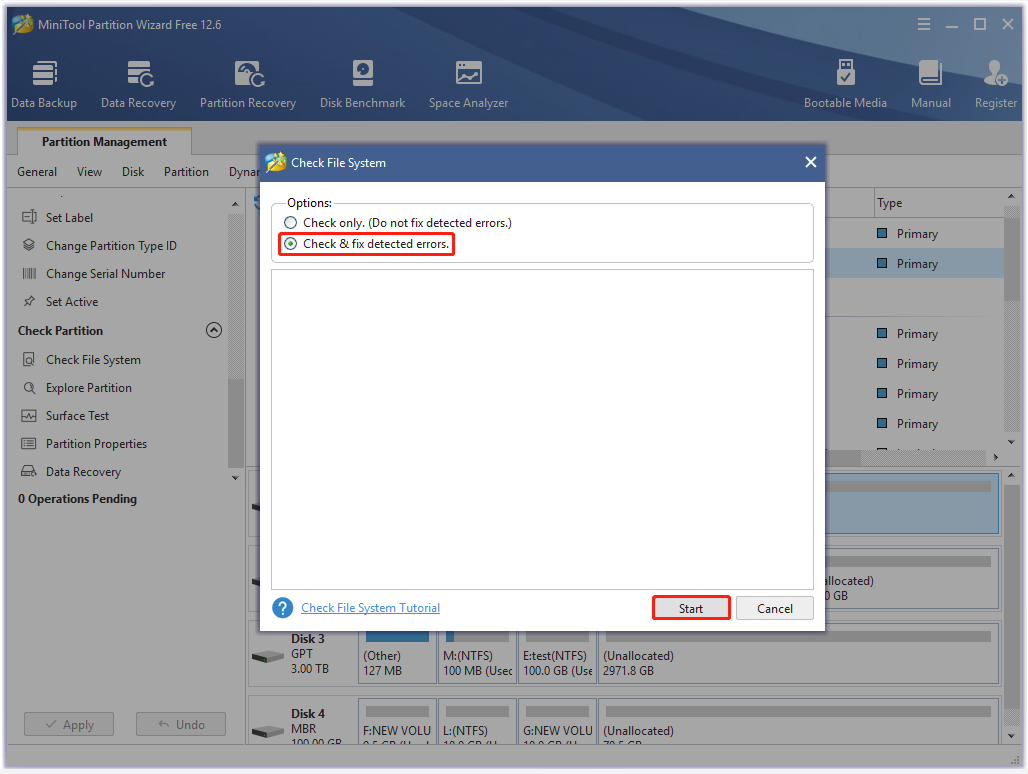Start the Disk Benchmark tool

pyautogui.click(x=363, y=84)
